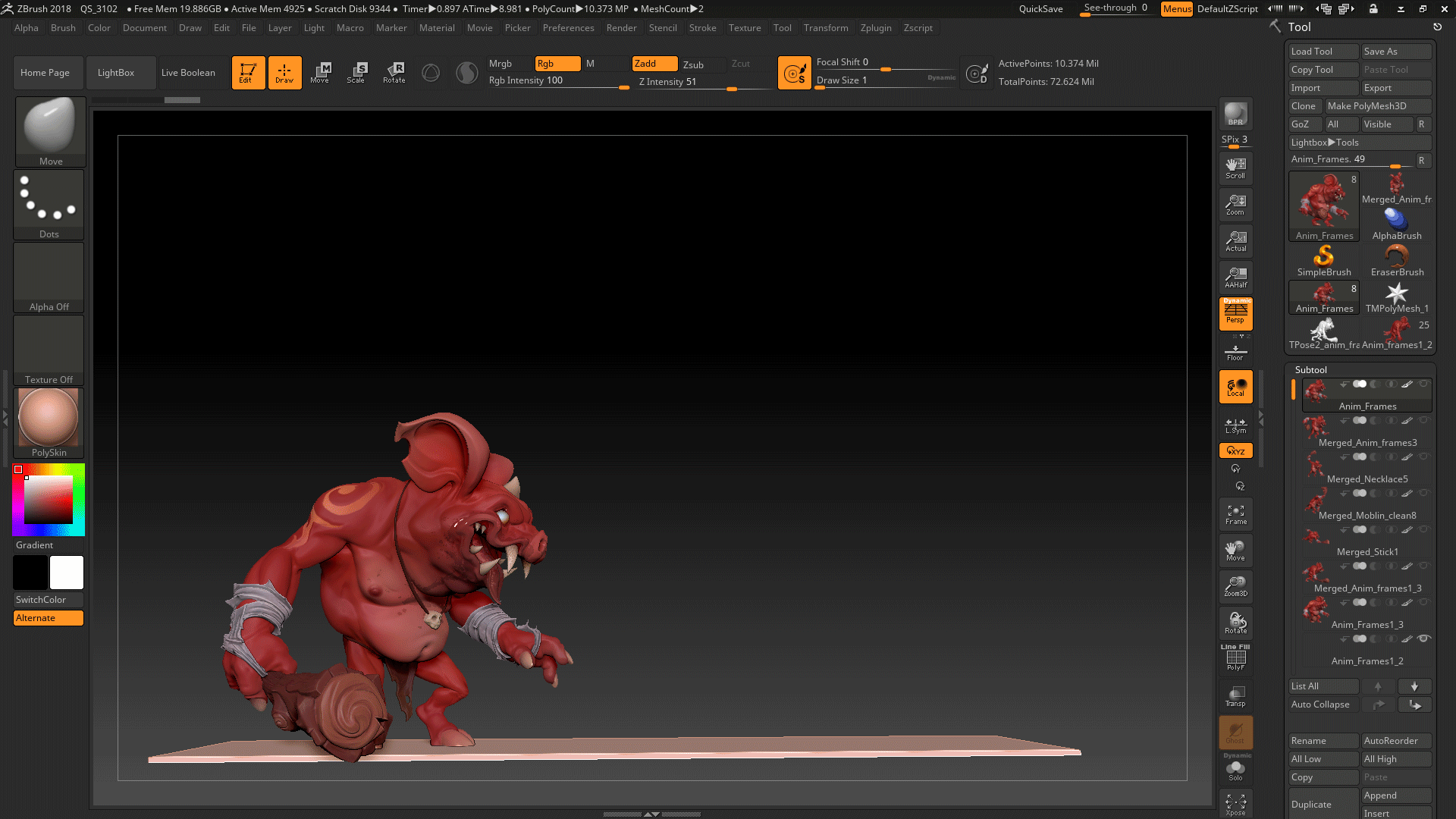Click the Scroll canvas icon
The image size is (1456, 819).
click(x=1235, y=168)
